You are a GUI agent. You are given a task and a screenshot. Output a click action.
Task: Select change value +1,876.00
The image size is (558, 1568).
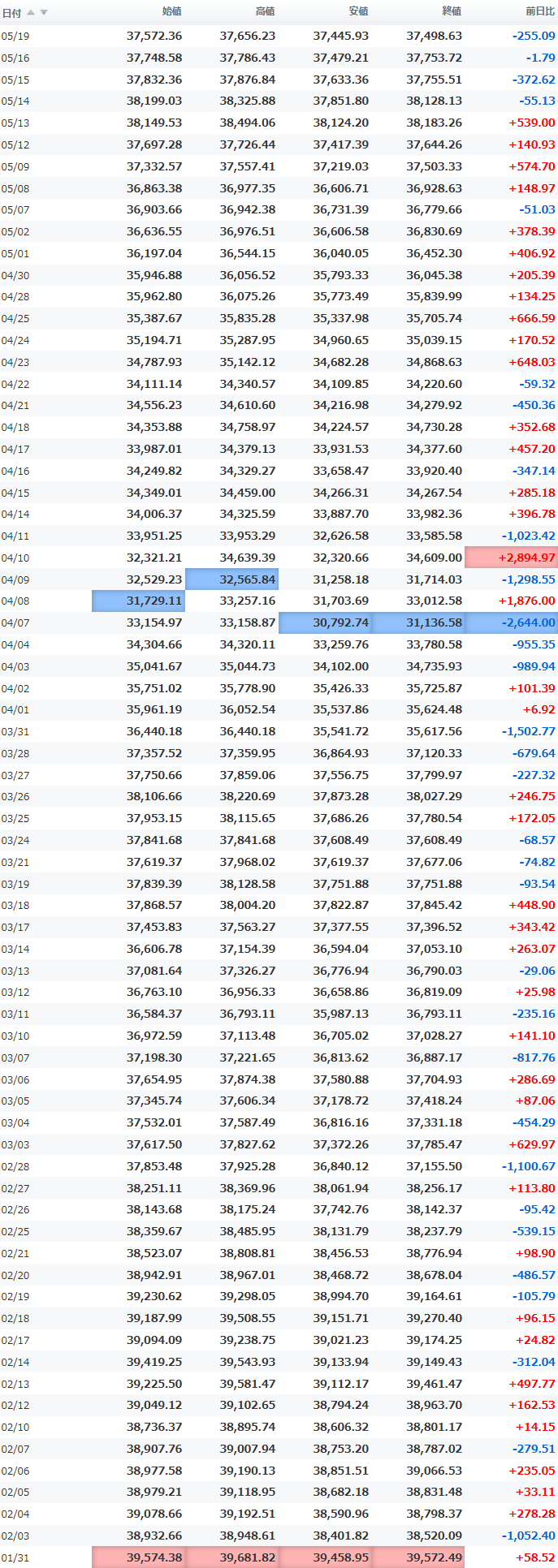527,601
